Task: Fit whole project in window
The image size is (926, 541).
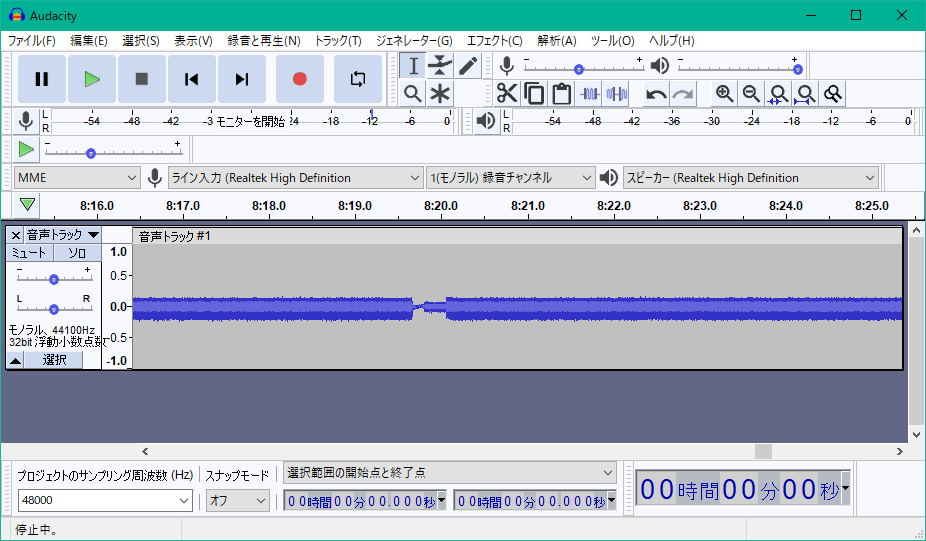Action: pos(806,93)
